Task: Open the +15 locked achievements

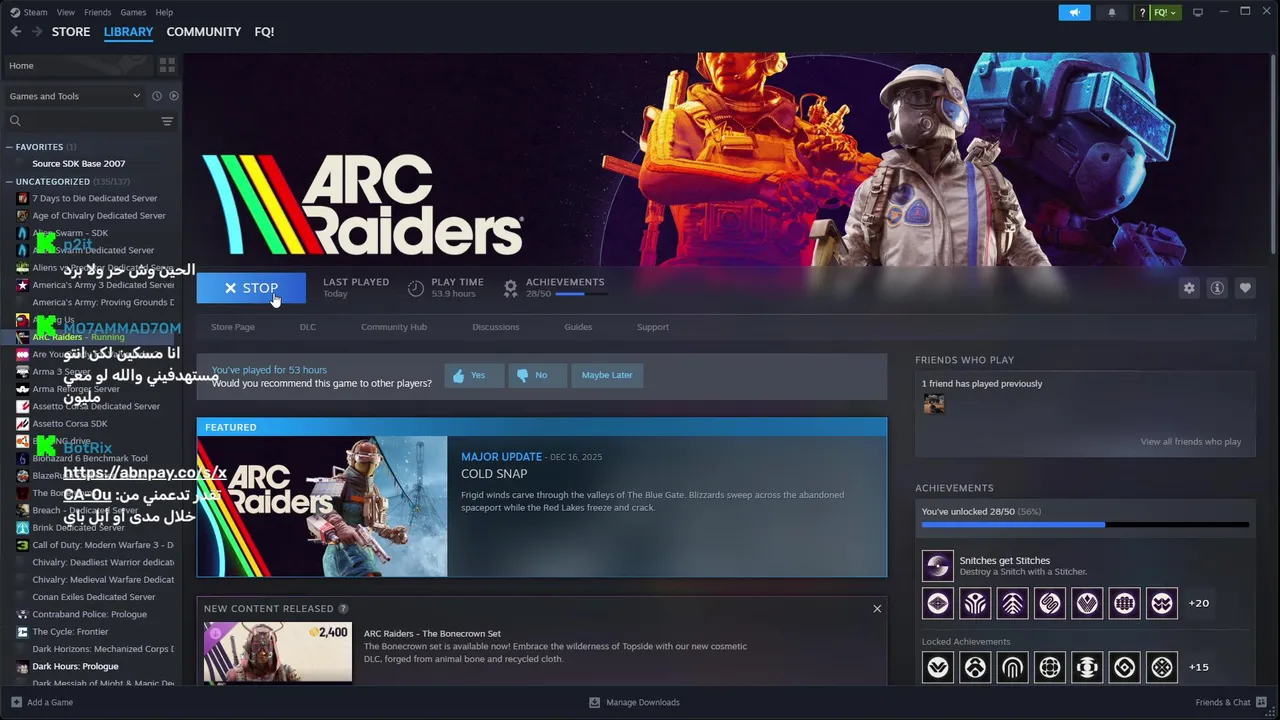Action: point(1198,667)
